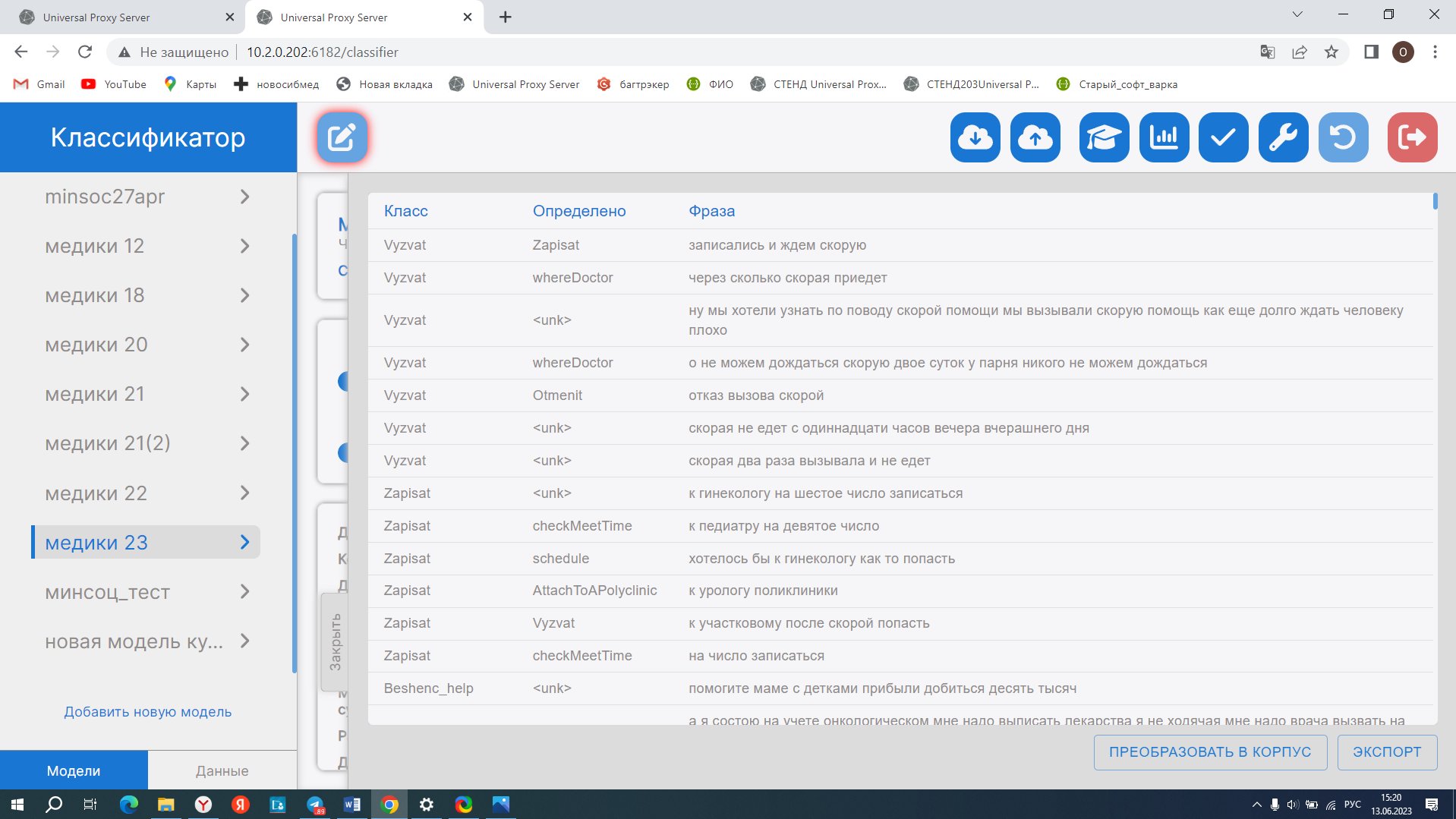Screen dimensions: 1456x819
Task: Click the cloud upload icon
Action: pyautogui.click(x=1035, y=137)
